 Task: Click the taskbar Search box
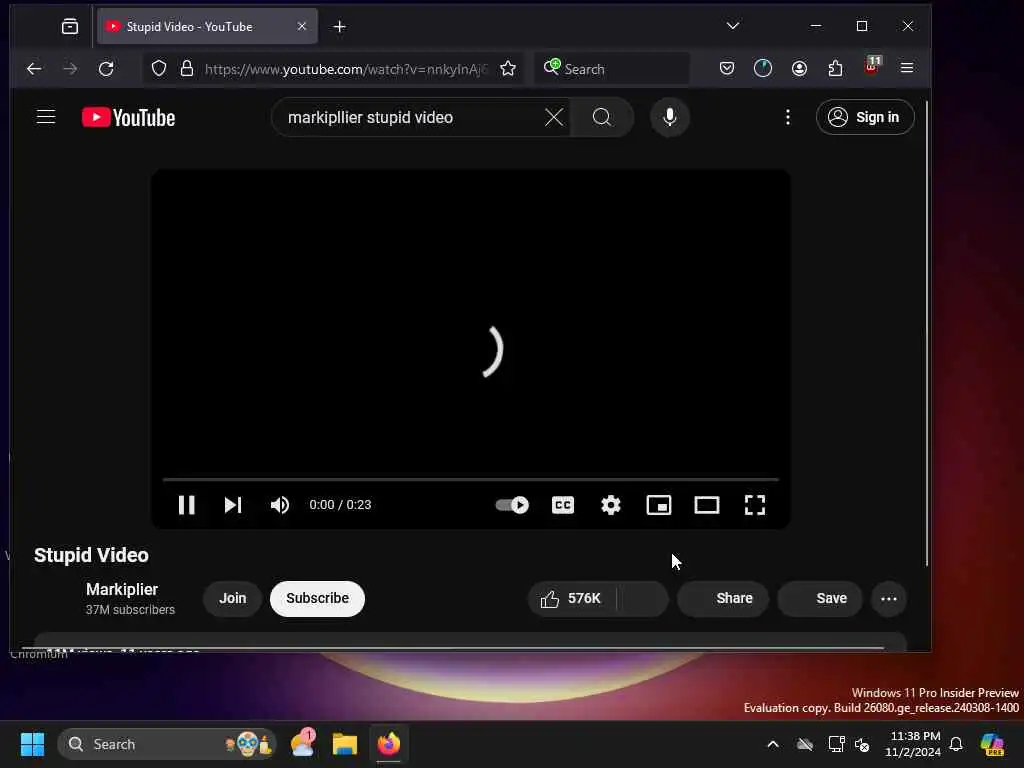(167, 744)
